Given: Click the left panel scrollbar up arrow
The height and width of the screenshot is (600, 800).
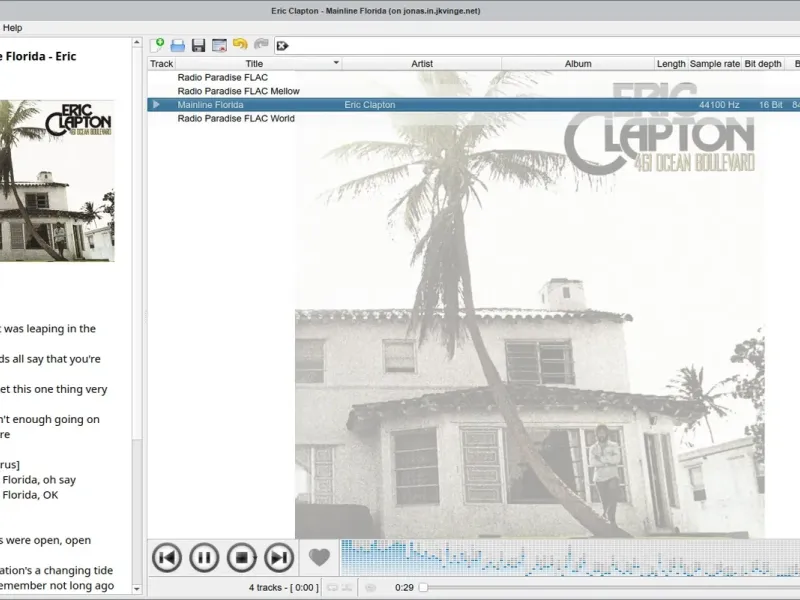Looking at the screenshot, I should click(137, 43).
